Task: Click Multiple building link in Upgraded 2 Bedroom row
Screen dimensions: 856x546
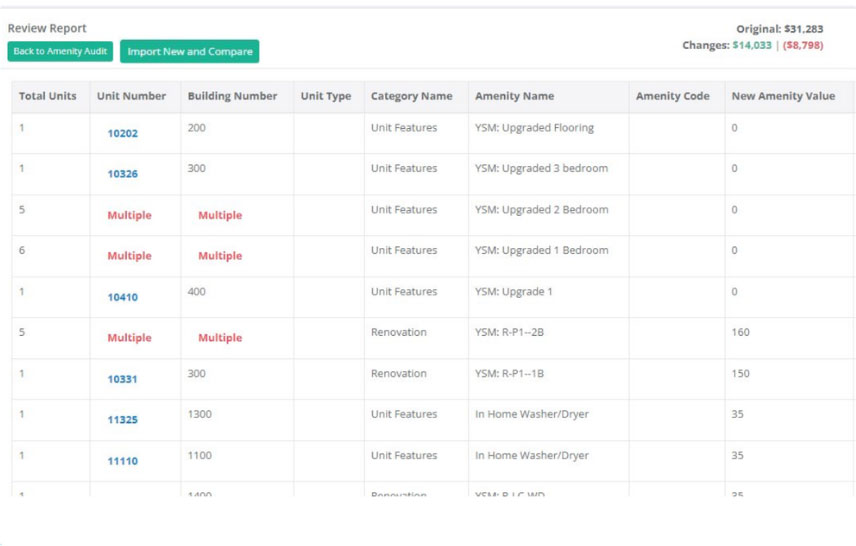Action: pos(220,215)
